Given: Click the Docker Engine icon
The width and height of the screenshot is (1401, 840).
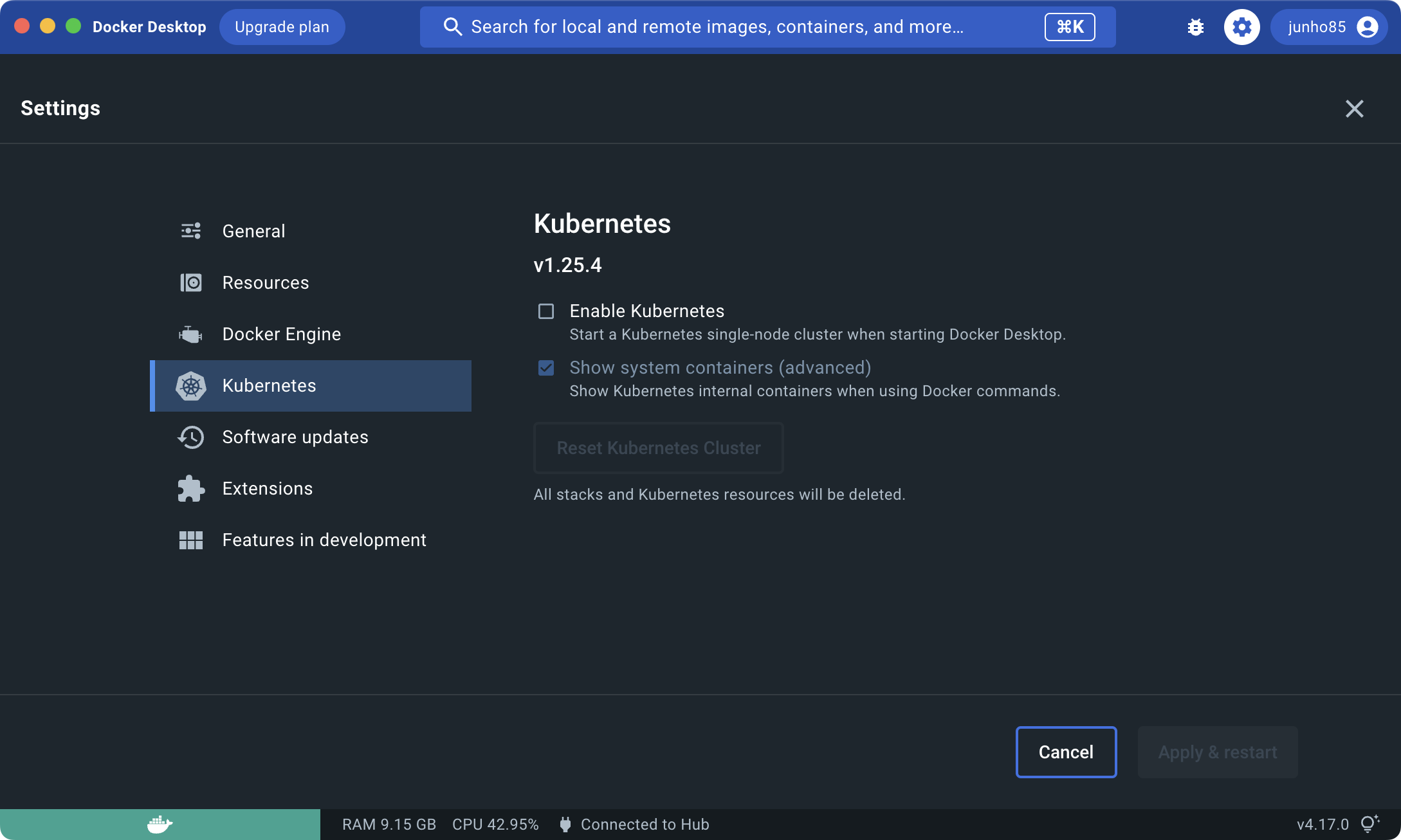Looking at the screenshot, I should coord(191,334).
